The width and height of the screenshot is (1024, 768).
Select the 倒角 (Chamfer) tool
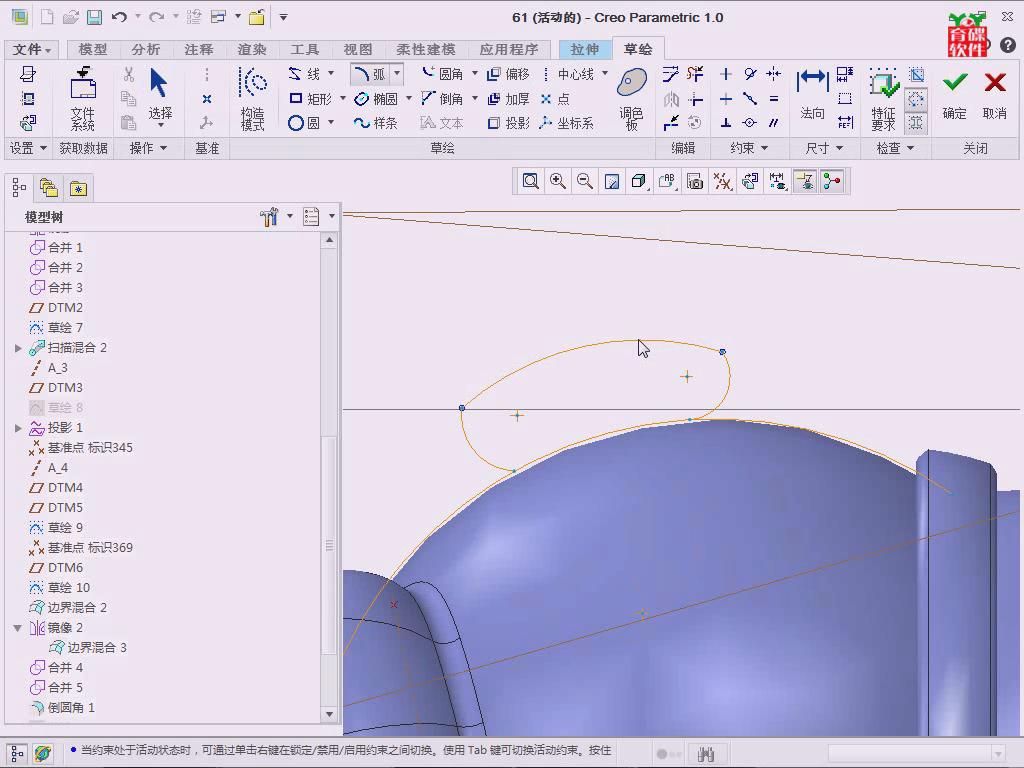(443, 99)
